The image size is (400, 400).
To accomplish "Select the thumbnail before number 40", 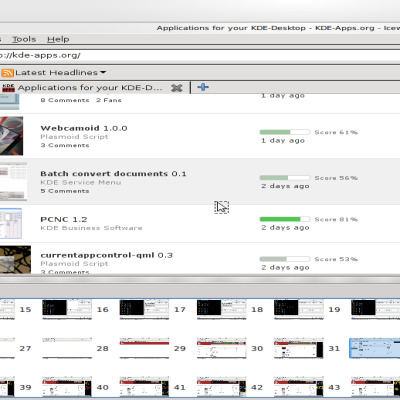I will 67,387.
